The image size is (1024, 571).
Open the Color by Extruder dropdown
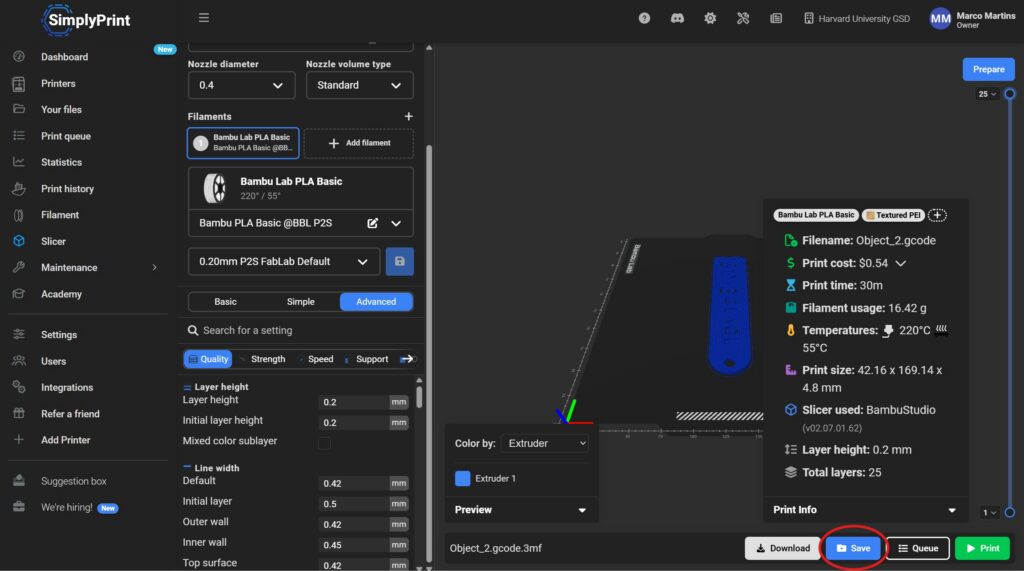545,443
